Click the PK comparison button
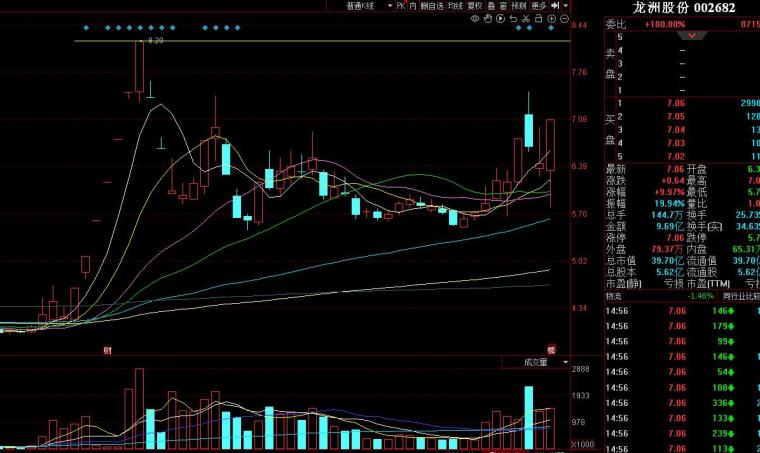760x453 pixels. click(401, 6)
